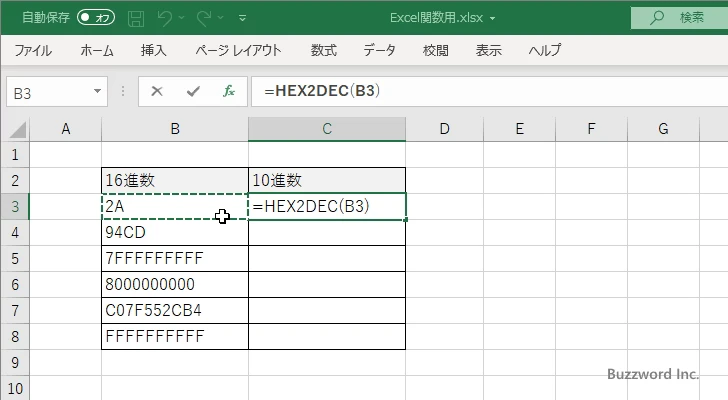Toggle the AutoSave switch
The width and height of the screenshot is (728, 400).
96,18
